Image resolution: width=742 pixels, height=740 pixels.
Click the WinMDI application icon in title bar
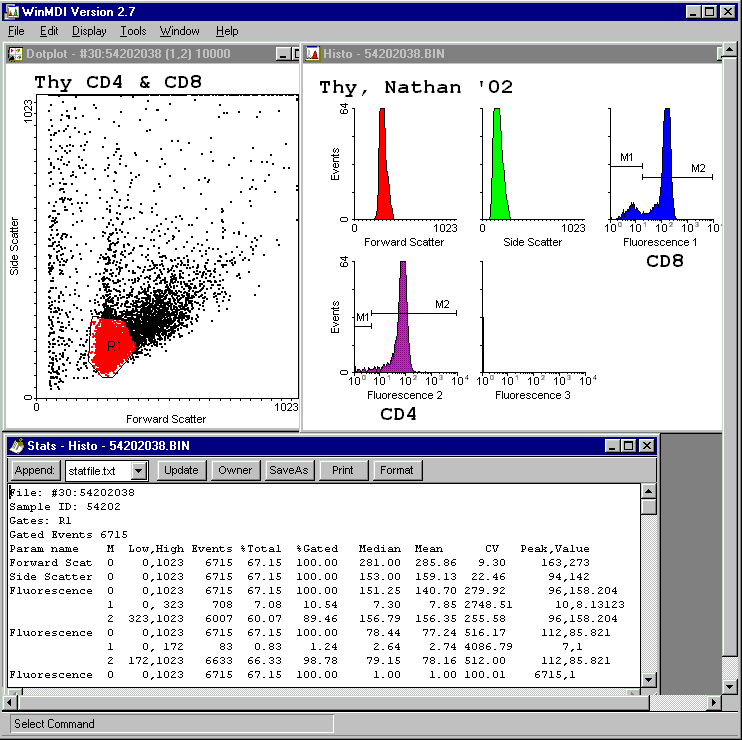pyautogui.click(x=12, y=11)
